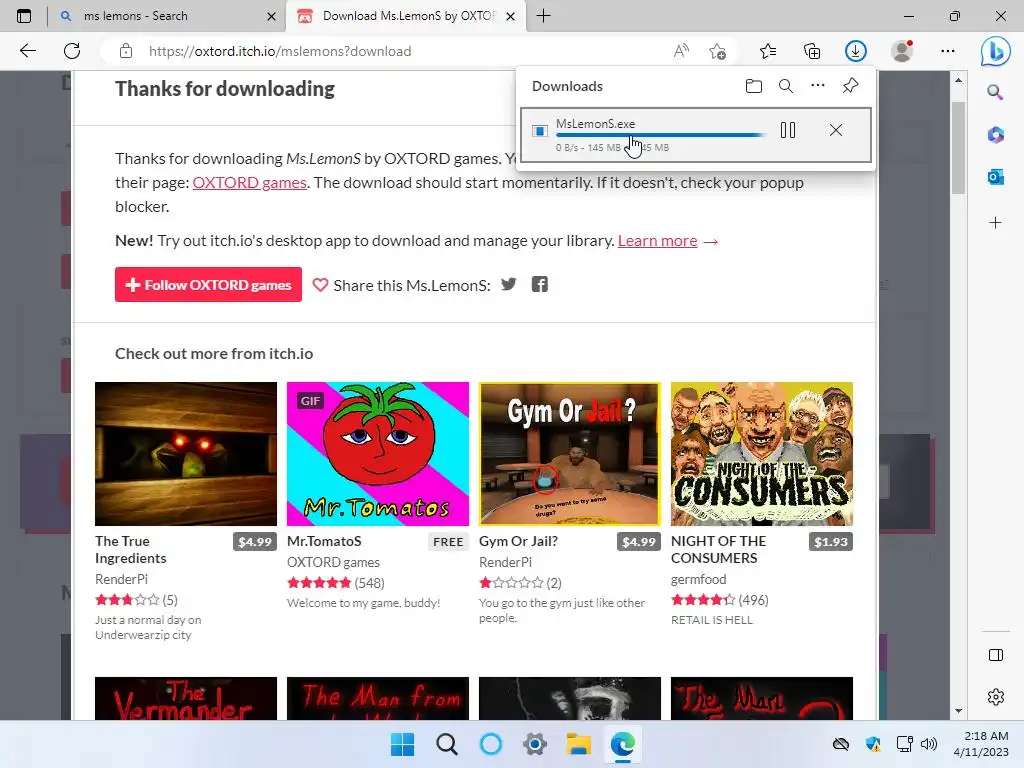
Task: Add a sidebar app plus icon
Action: click(995, 223)
